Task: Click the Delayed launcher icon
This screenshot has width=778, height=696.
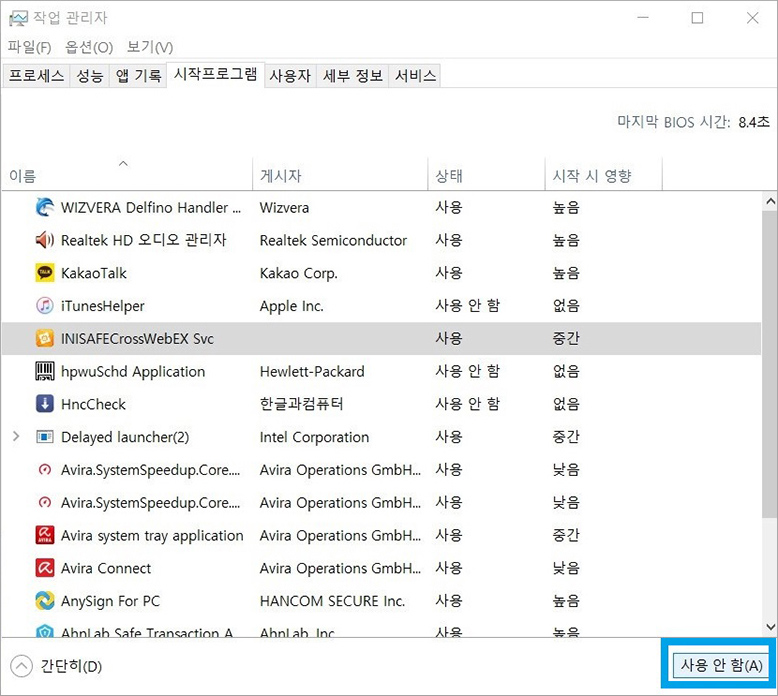Action: 45,437
